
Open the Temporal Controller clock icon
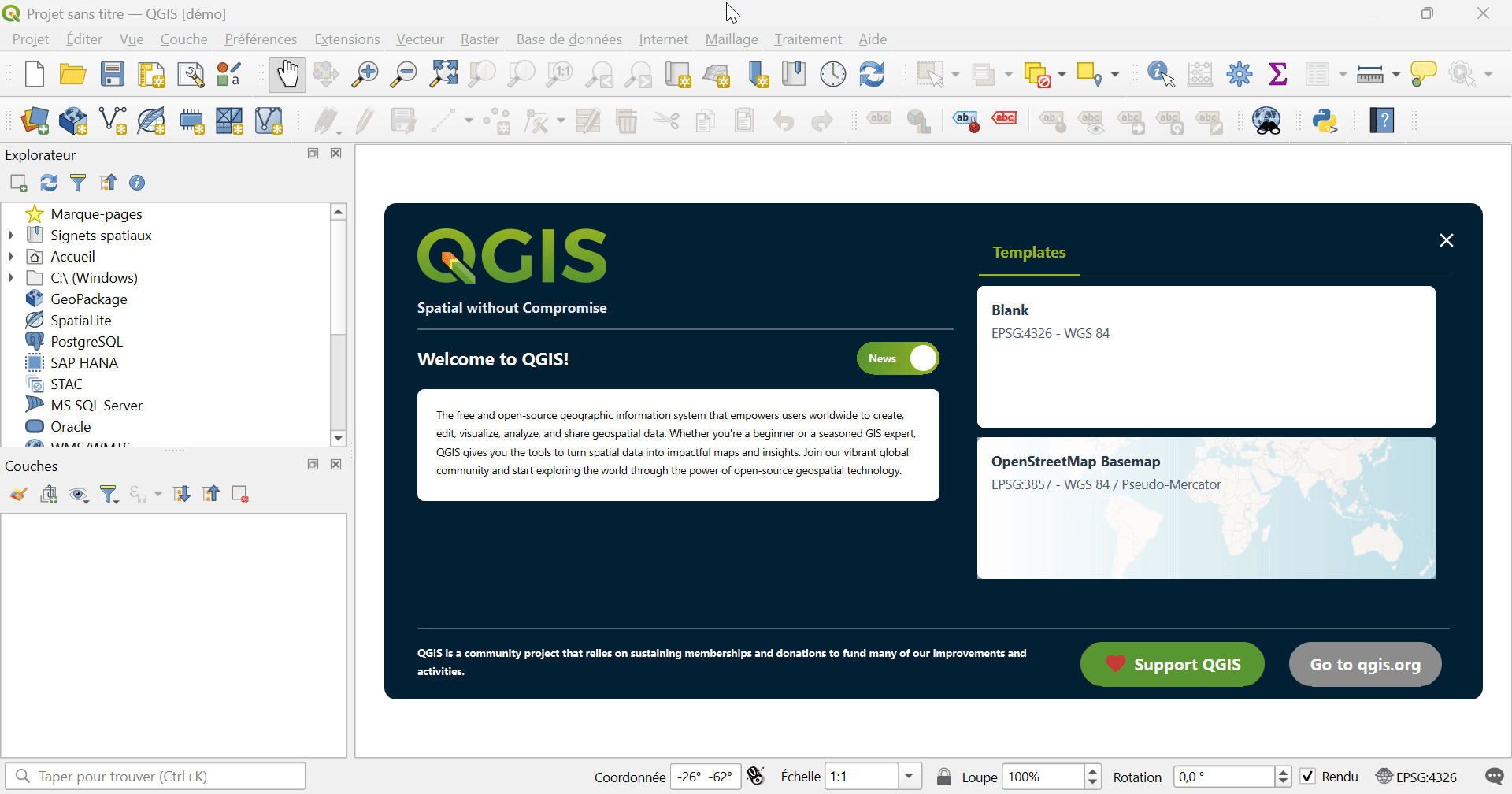(x=833, y=74)
